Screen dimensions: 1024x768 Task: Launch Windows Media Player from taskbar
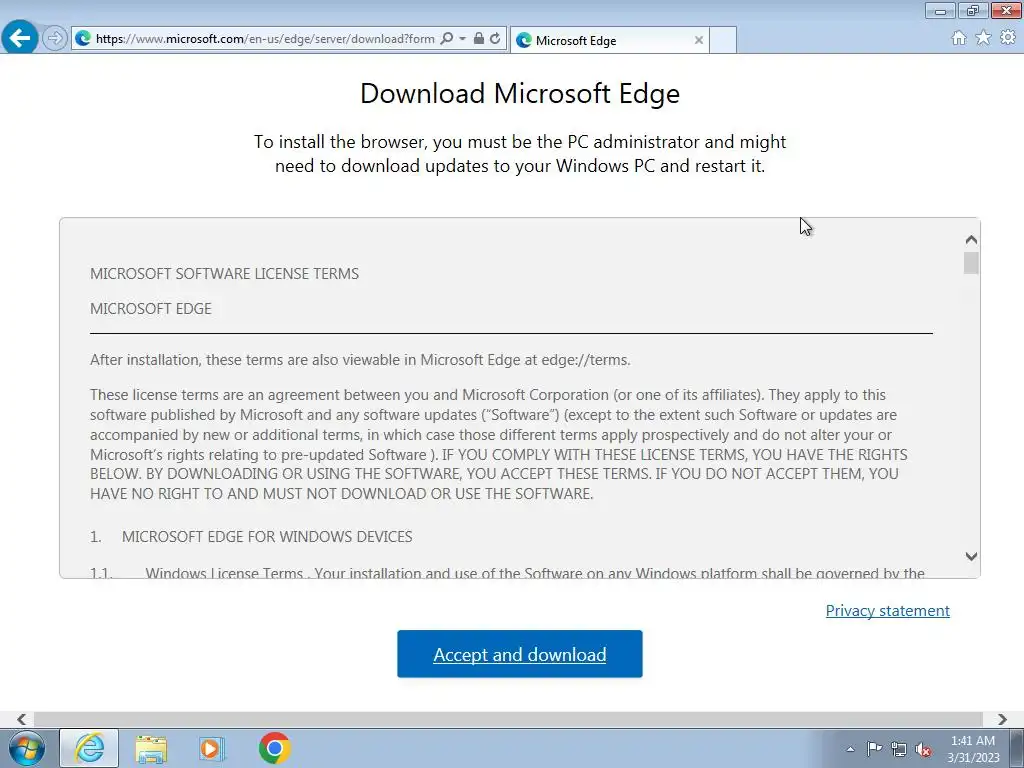pos(212,748)
